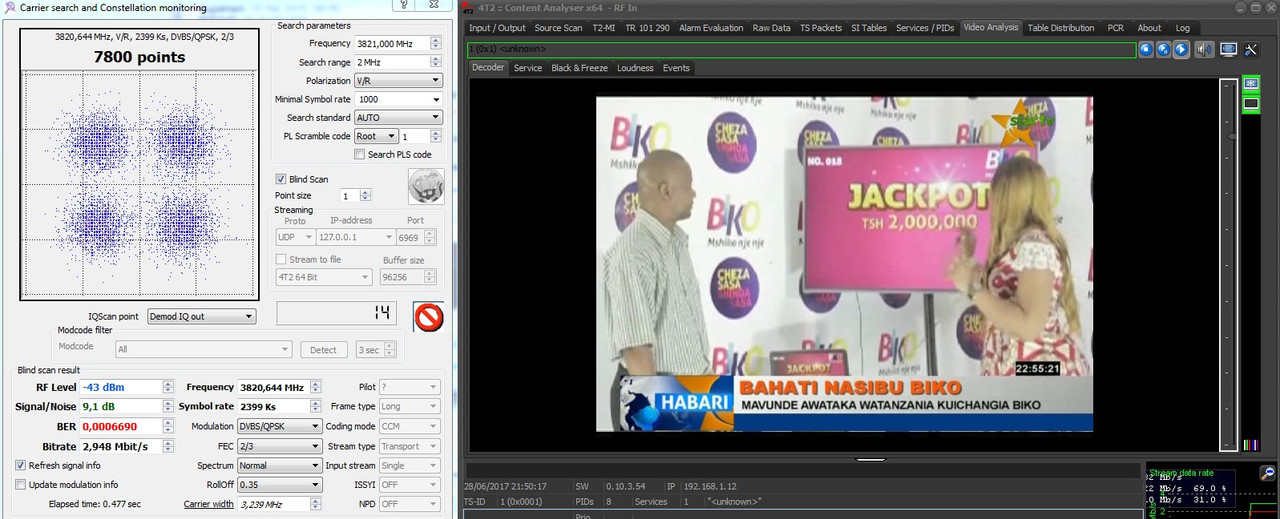Open the Events sub-tab

click(676, 68)
